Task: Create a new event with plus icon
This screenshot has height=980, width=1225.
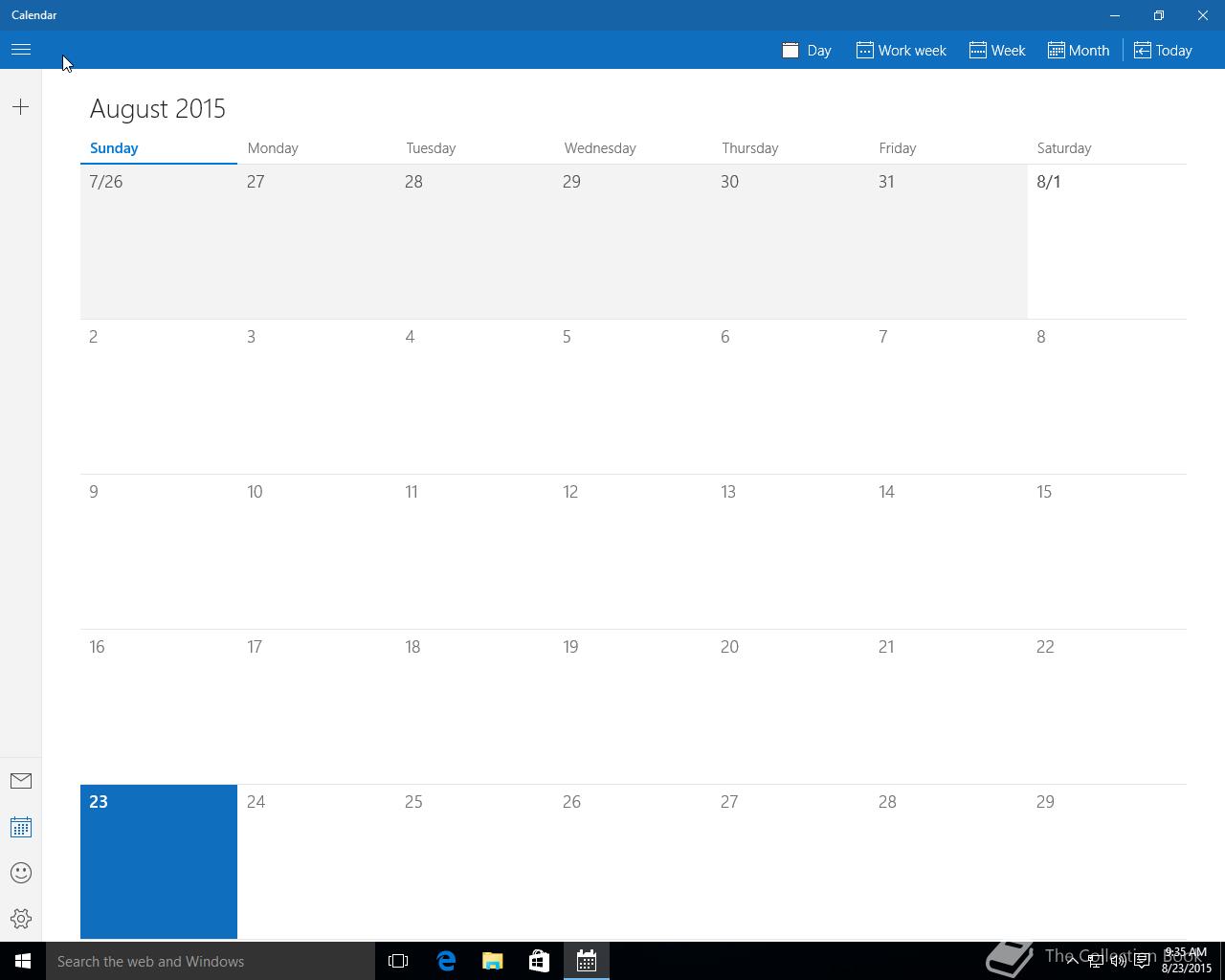Action: pos(21,107)
